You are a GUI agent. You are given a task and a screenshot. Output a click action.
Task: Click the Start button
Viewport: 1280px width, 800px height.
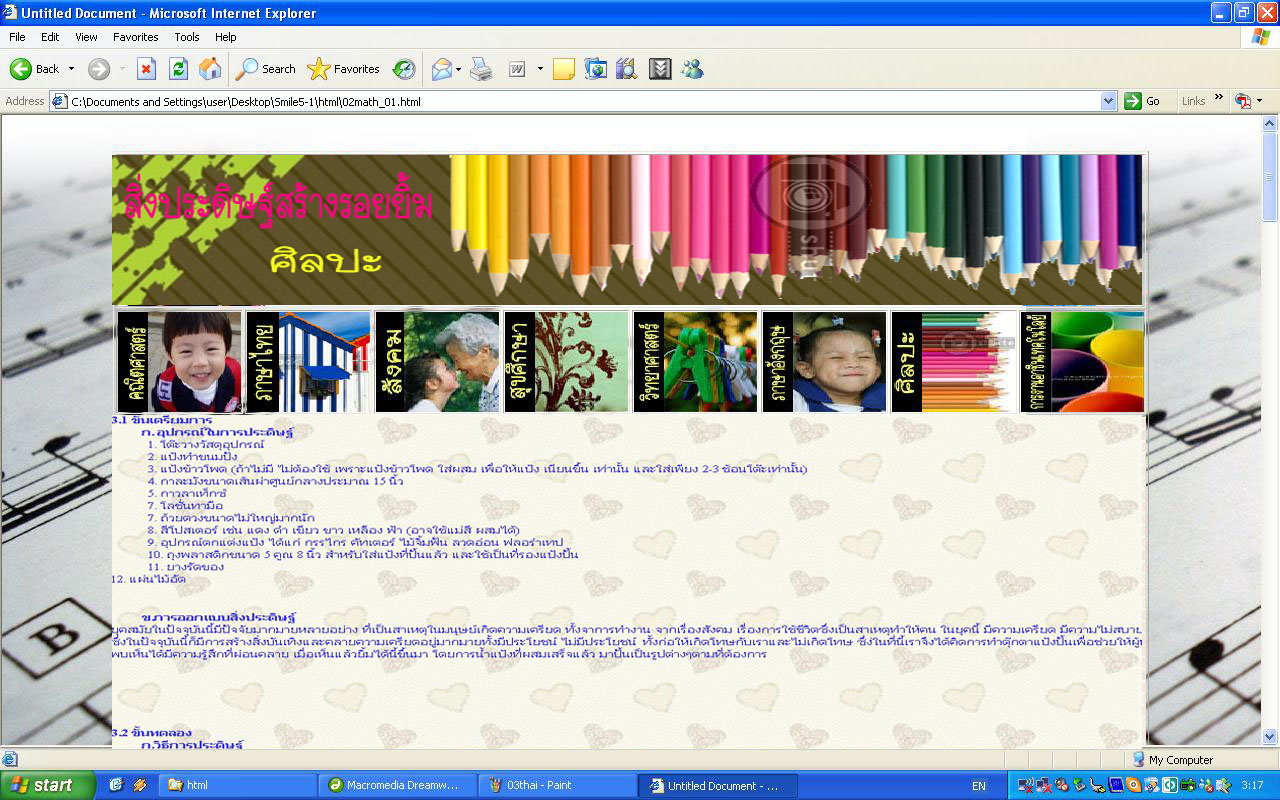coord(48,785)
